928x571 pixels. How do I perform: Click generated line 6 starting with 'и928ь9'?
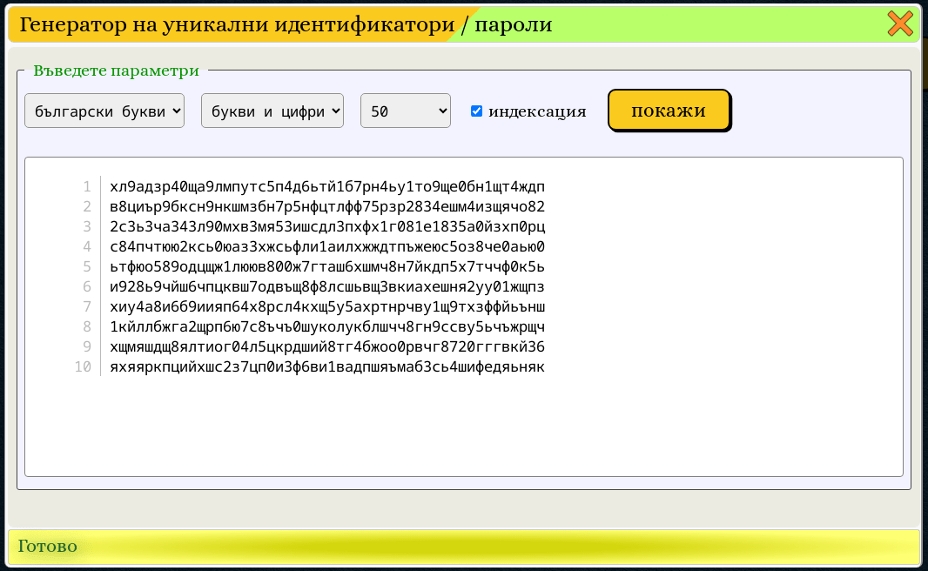(x=327, y=287)
